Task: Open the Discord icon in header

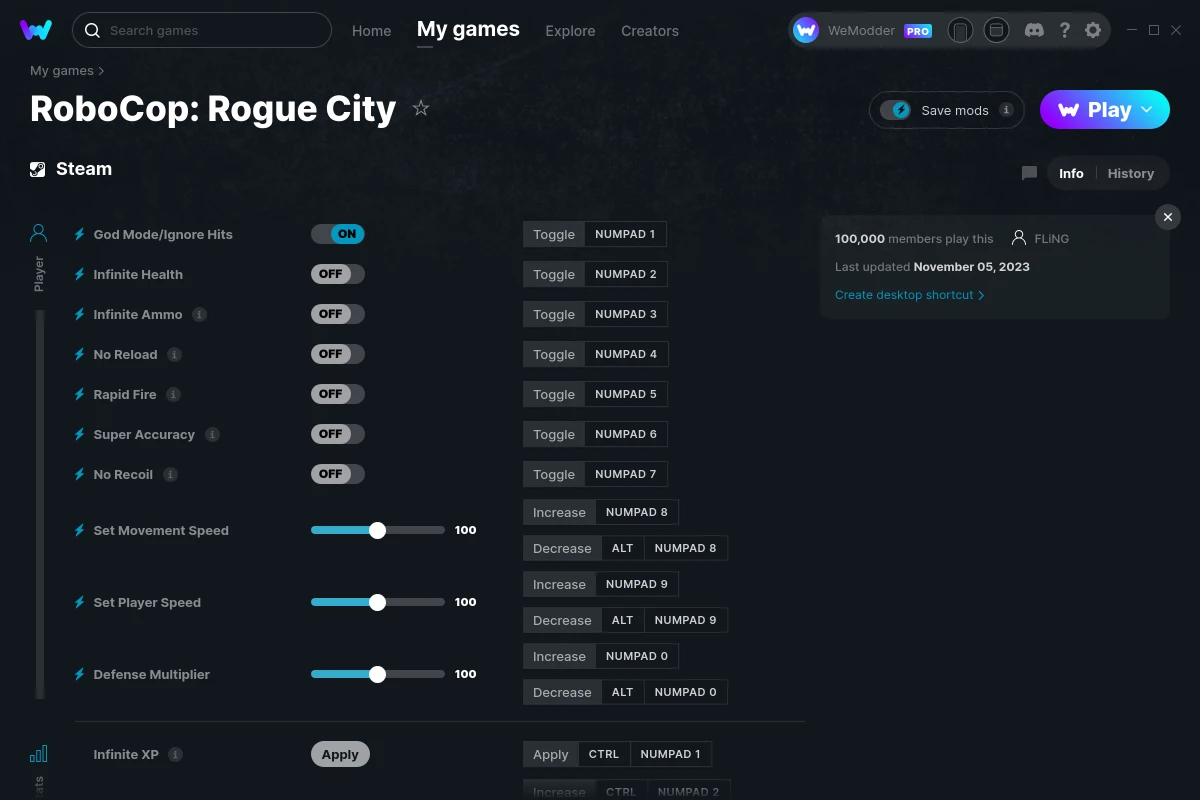Action: (x=1035, y=30)
